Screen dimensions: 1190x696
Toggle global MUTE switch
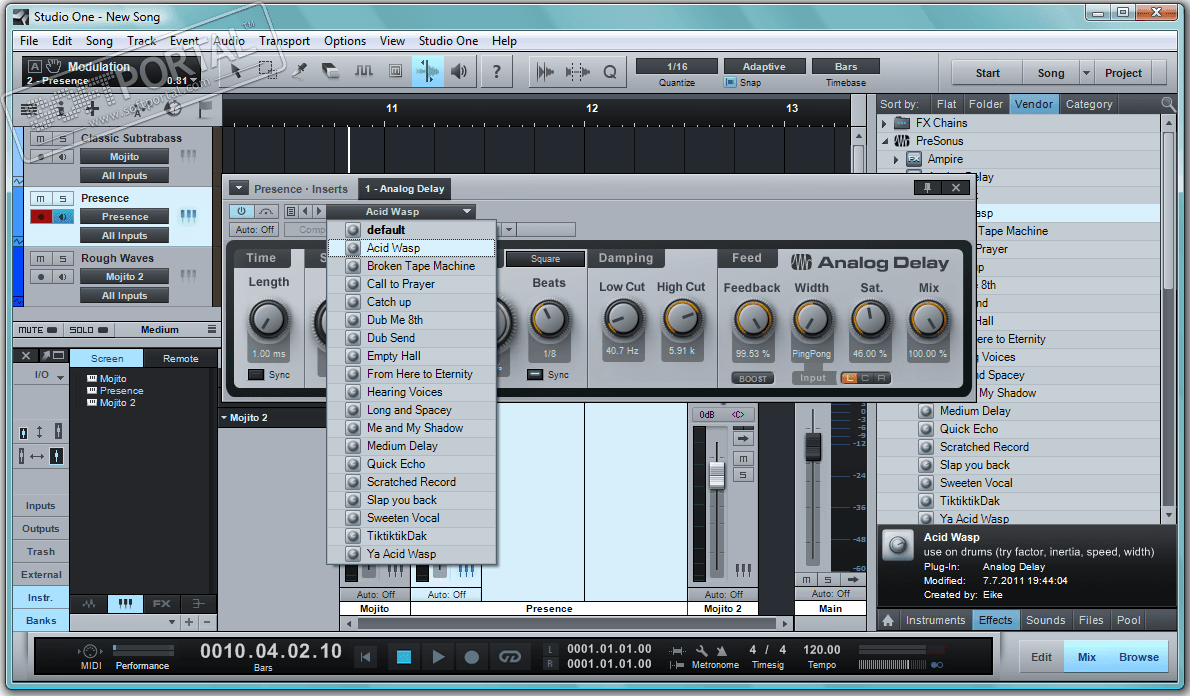click(x=37, y=330)
